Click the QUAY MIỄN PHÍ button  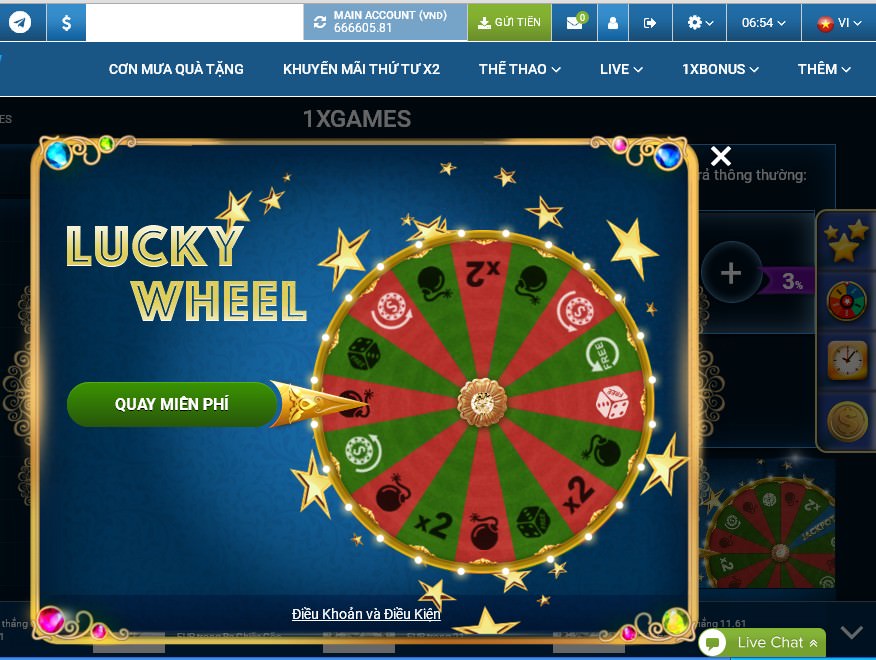[172, 404]
